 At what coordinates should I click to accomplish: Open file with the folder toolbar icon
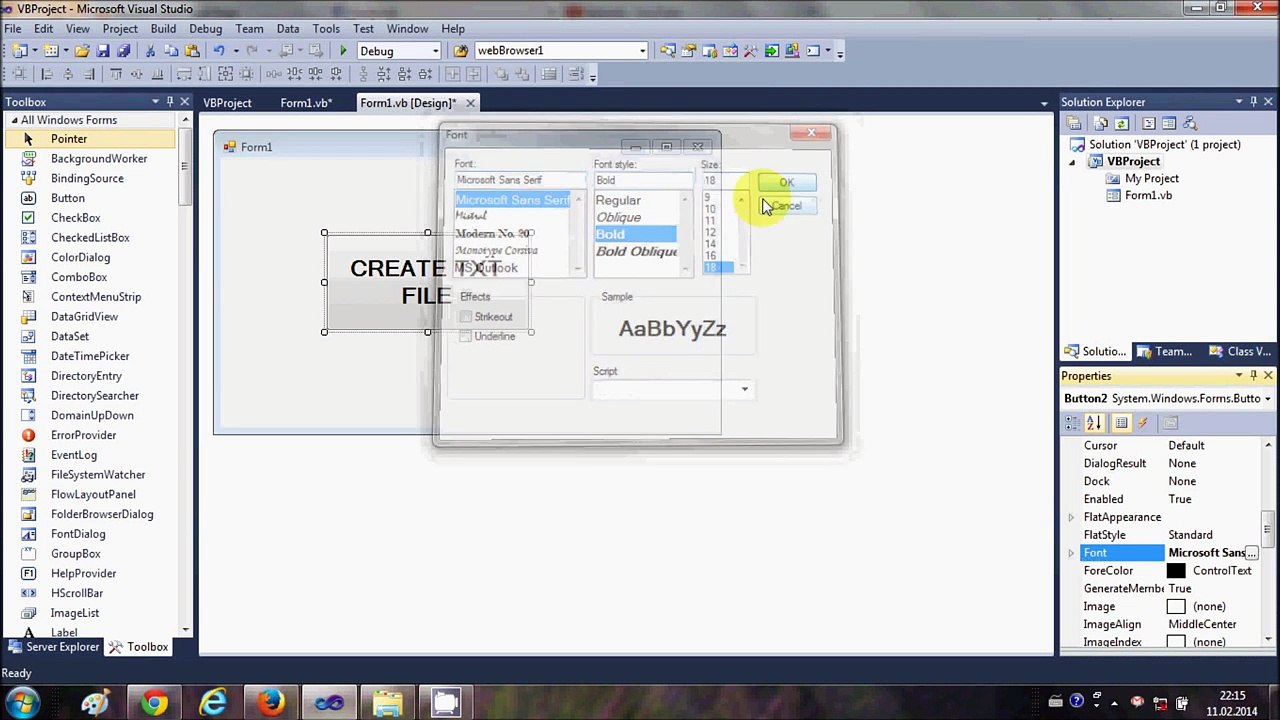[x=82, y=51]
